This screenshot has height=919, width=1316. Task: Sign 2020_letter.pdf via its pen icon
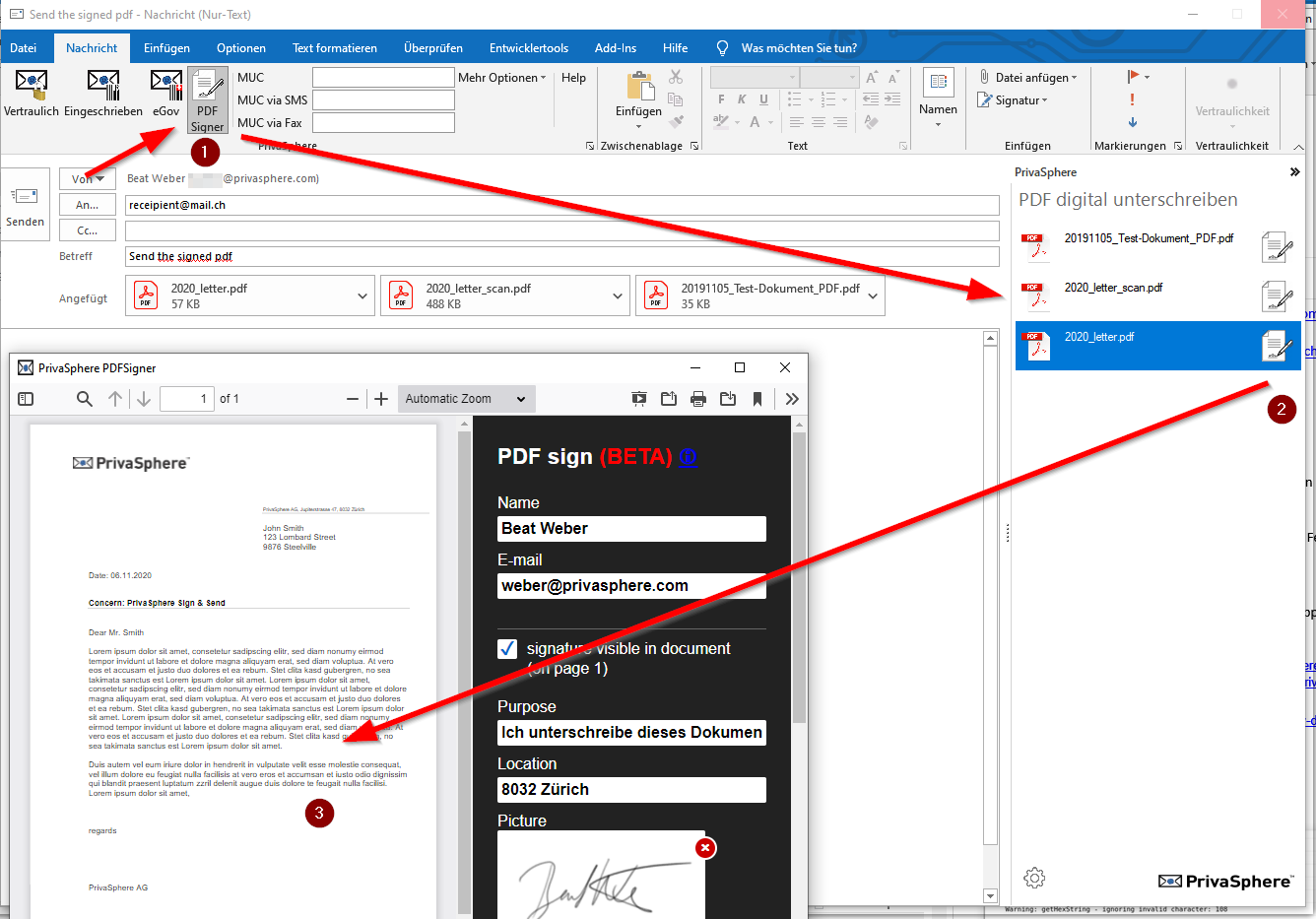[x=1277, y=345]
